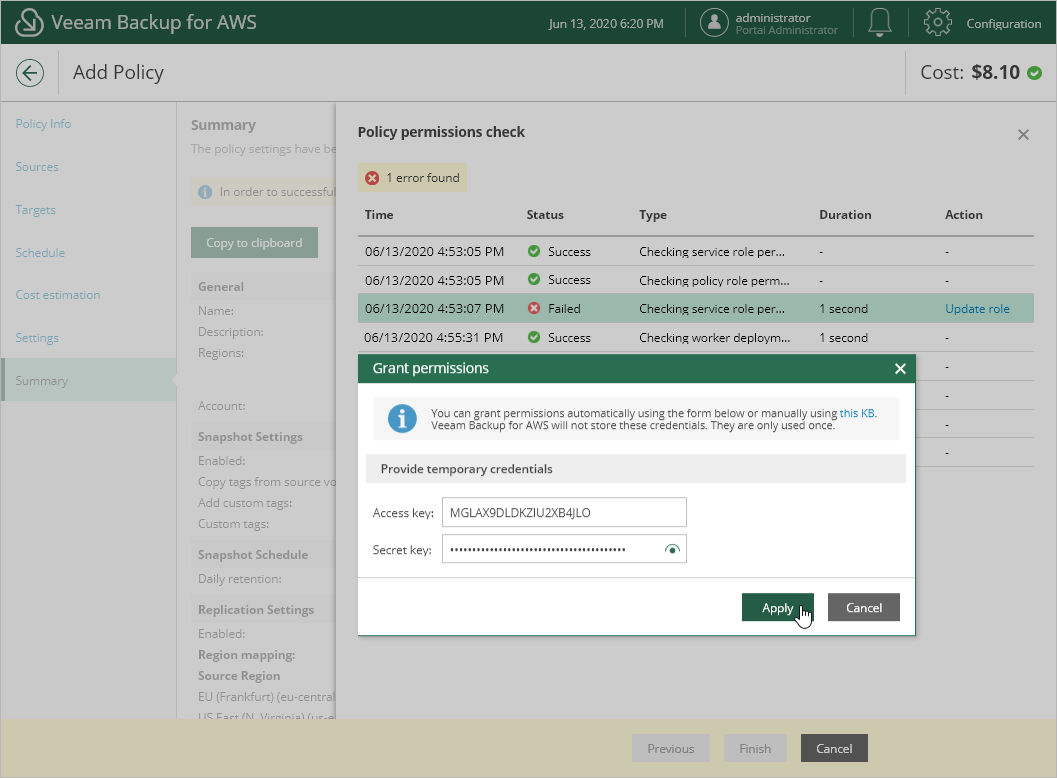Click the red Failed status icon
1057x778 pixels.
click(x=534, y=308)
